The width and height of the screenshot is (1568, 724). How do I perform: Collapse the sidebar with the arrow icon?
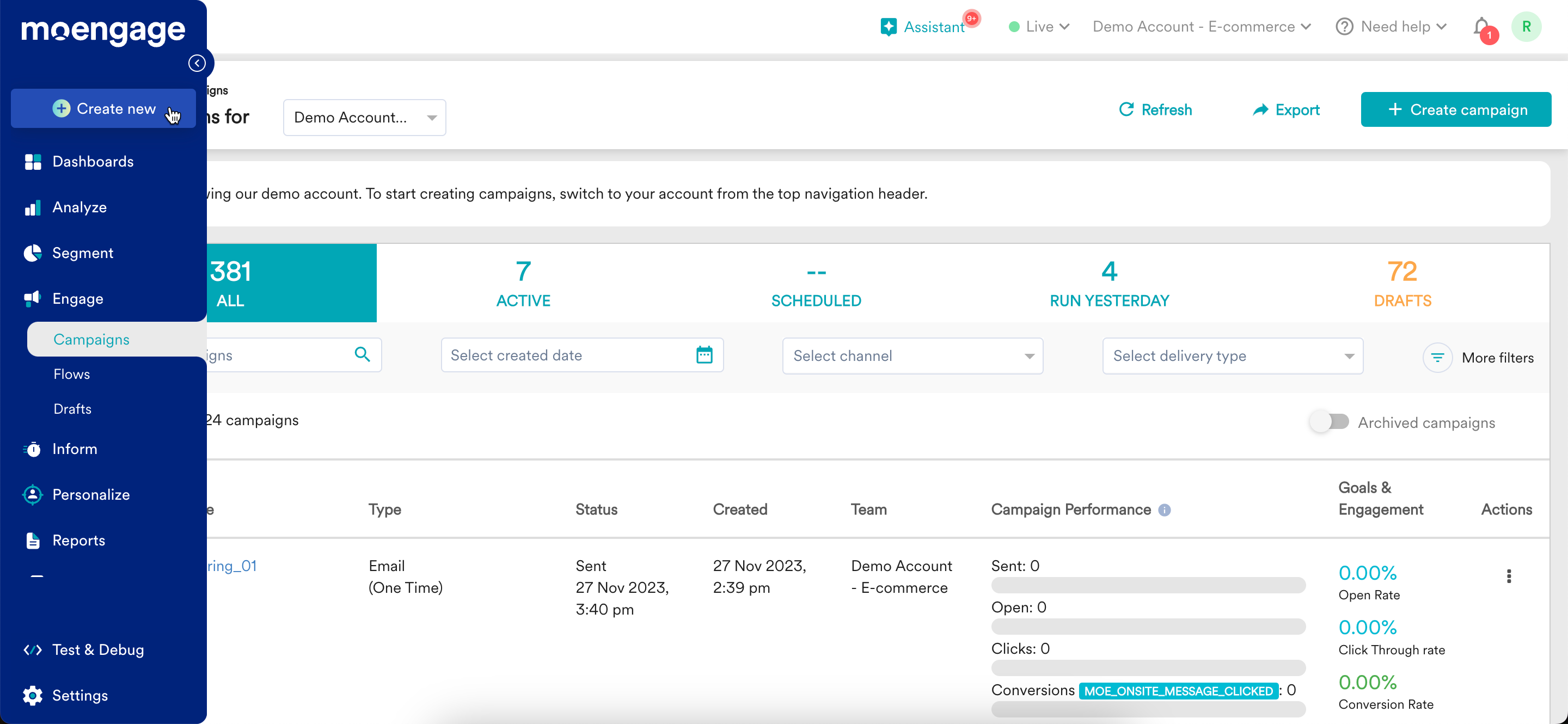(197, 63)
